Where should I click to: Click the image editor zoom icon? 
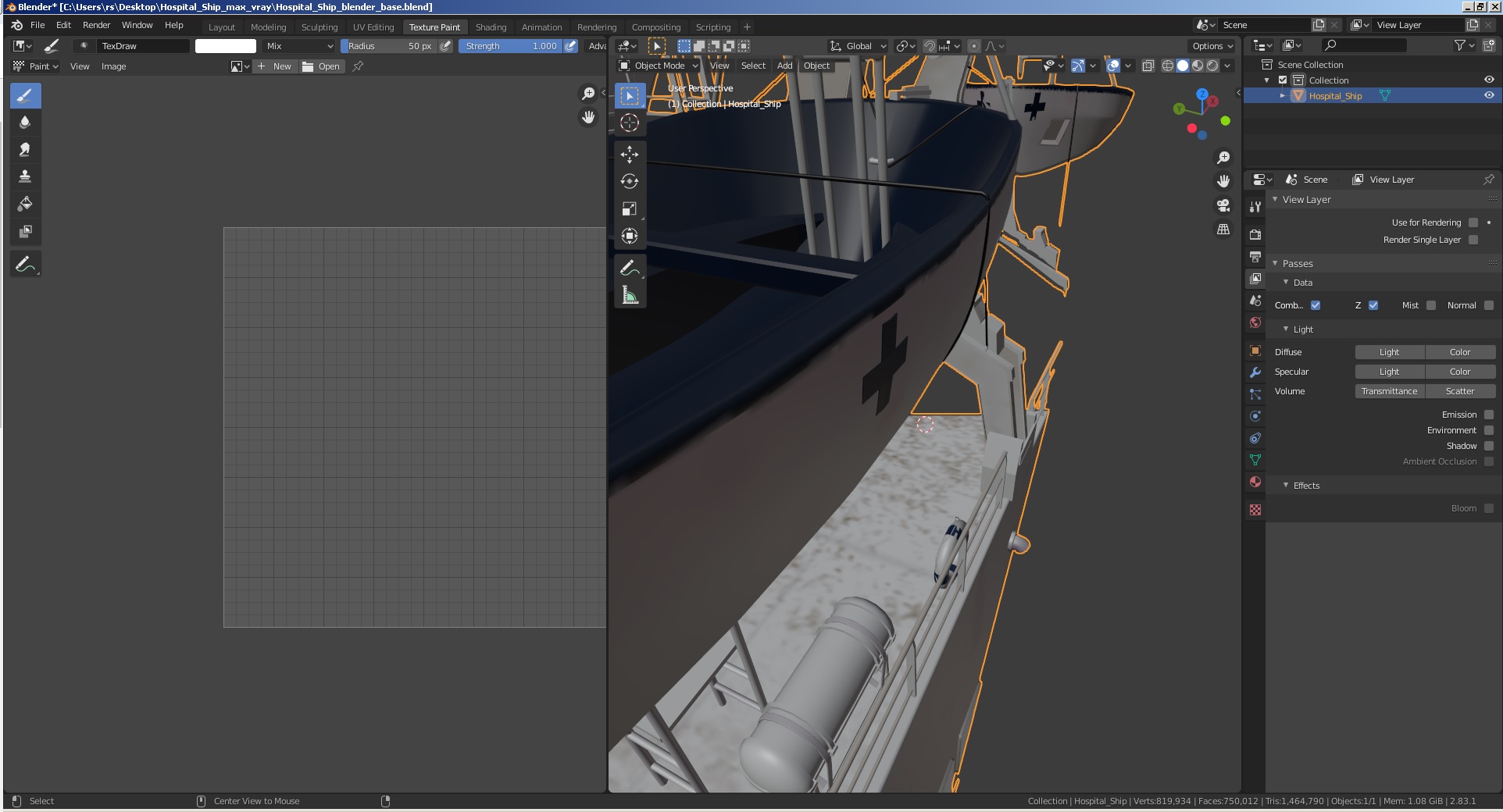coord(588,94)
